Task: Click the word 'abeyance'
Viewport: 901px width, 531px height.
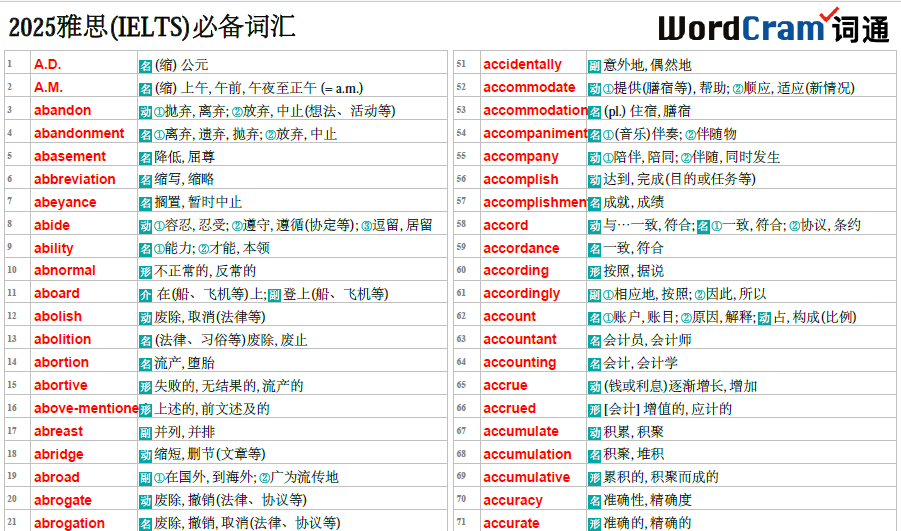Action: click(x=65, y=202)
